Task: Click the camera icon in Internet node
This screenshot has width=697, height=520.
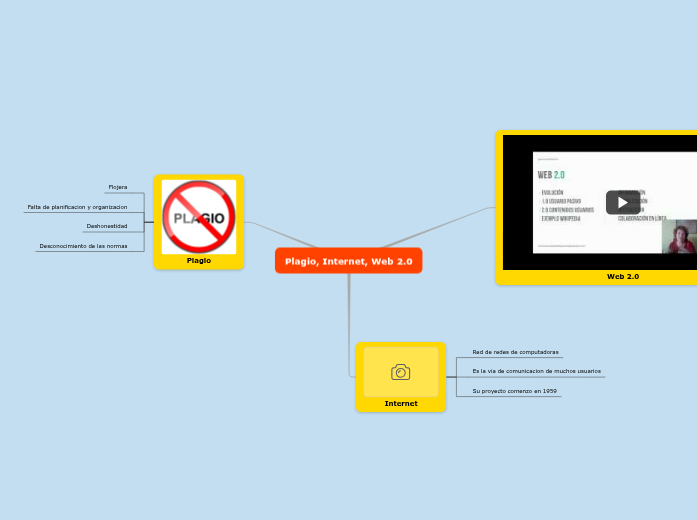Action: [x=400, y=372]
